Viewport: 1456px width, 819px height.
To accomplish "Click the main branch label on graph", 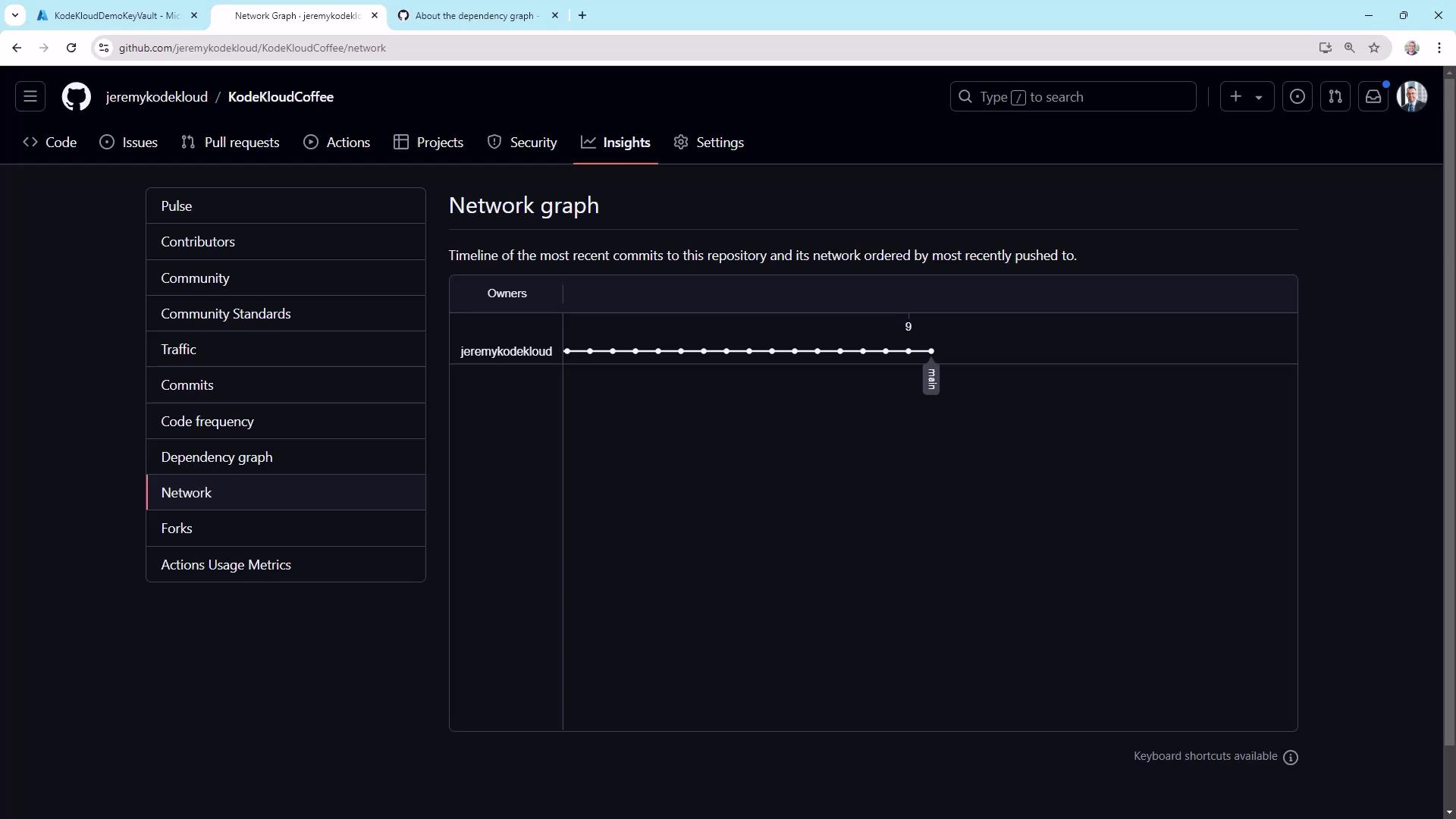I will pos(931,379).
